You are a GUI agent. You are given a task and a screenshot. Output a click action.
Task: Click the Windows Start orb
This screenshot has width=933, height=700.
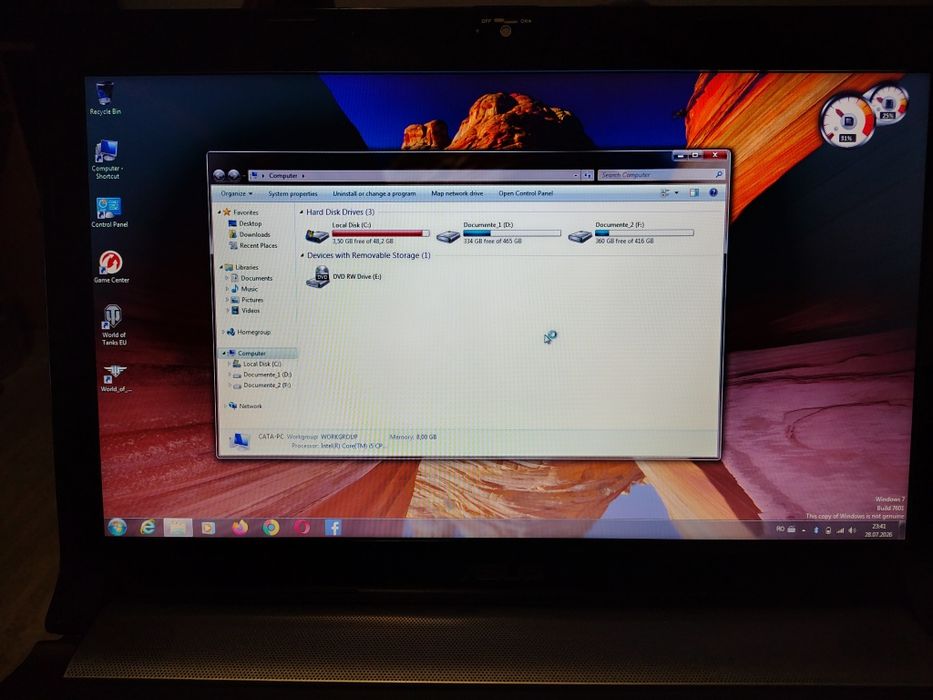117,526
